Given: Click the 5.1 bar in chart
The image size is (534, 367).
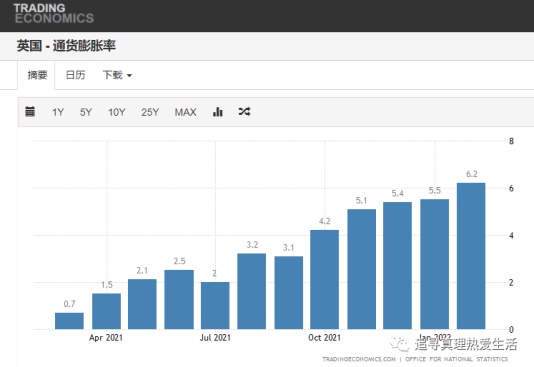Looking at the screenshot, I should click(361, 269).
